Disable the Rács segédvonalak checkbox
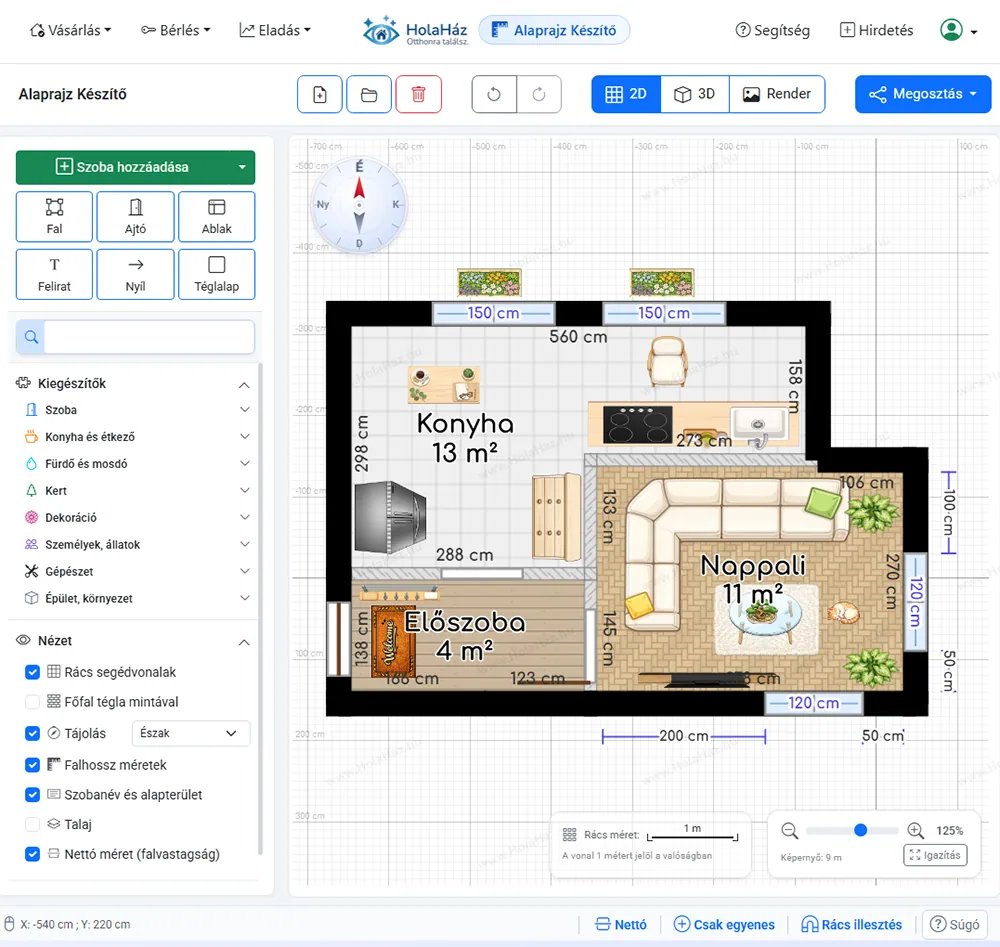The width and height of the screenshot is (1000, 947). click(x=33, y=672)
